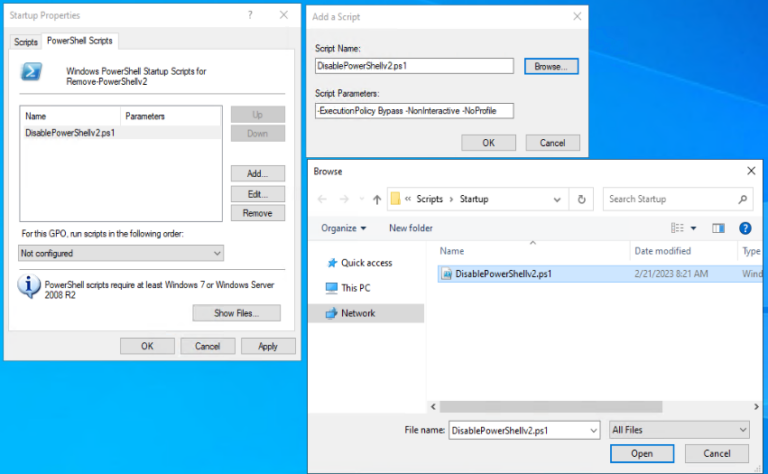Click the help question mark in Startup Properties

point(250,15)
